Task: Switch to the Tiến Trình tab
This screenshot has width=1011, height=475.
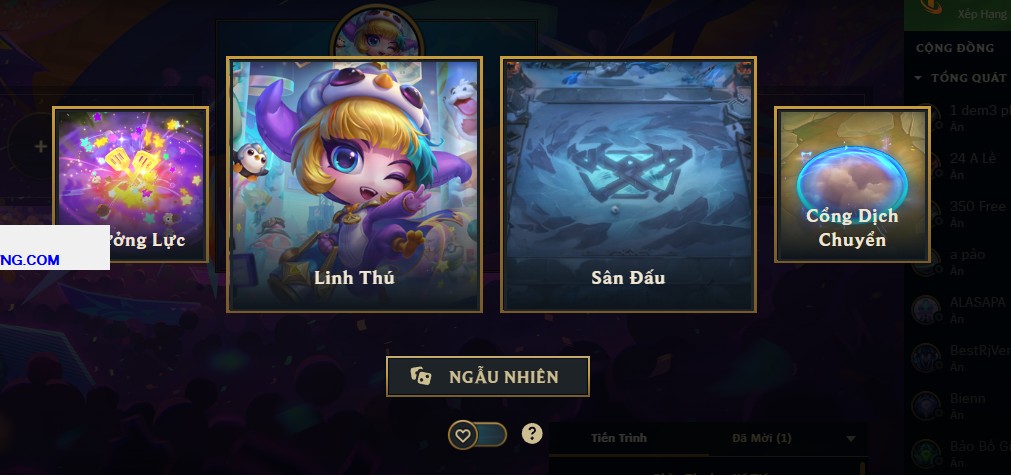Action: (618, 438)
